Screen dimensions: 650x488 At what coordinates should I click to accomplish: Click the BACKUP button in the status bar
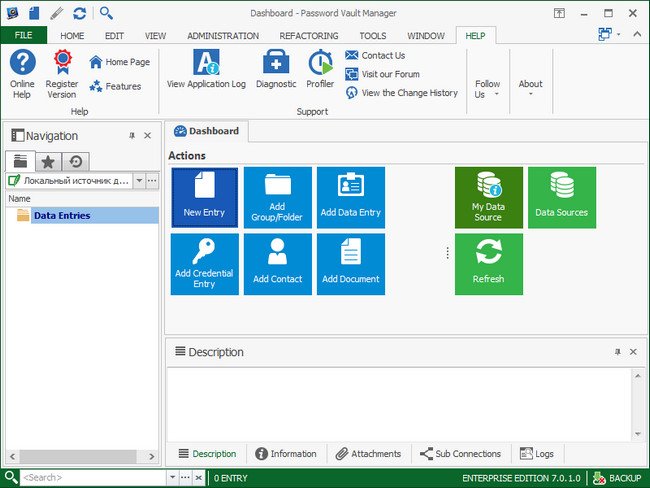click(x=617, y=478)
